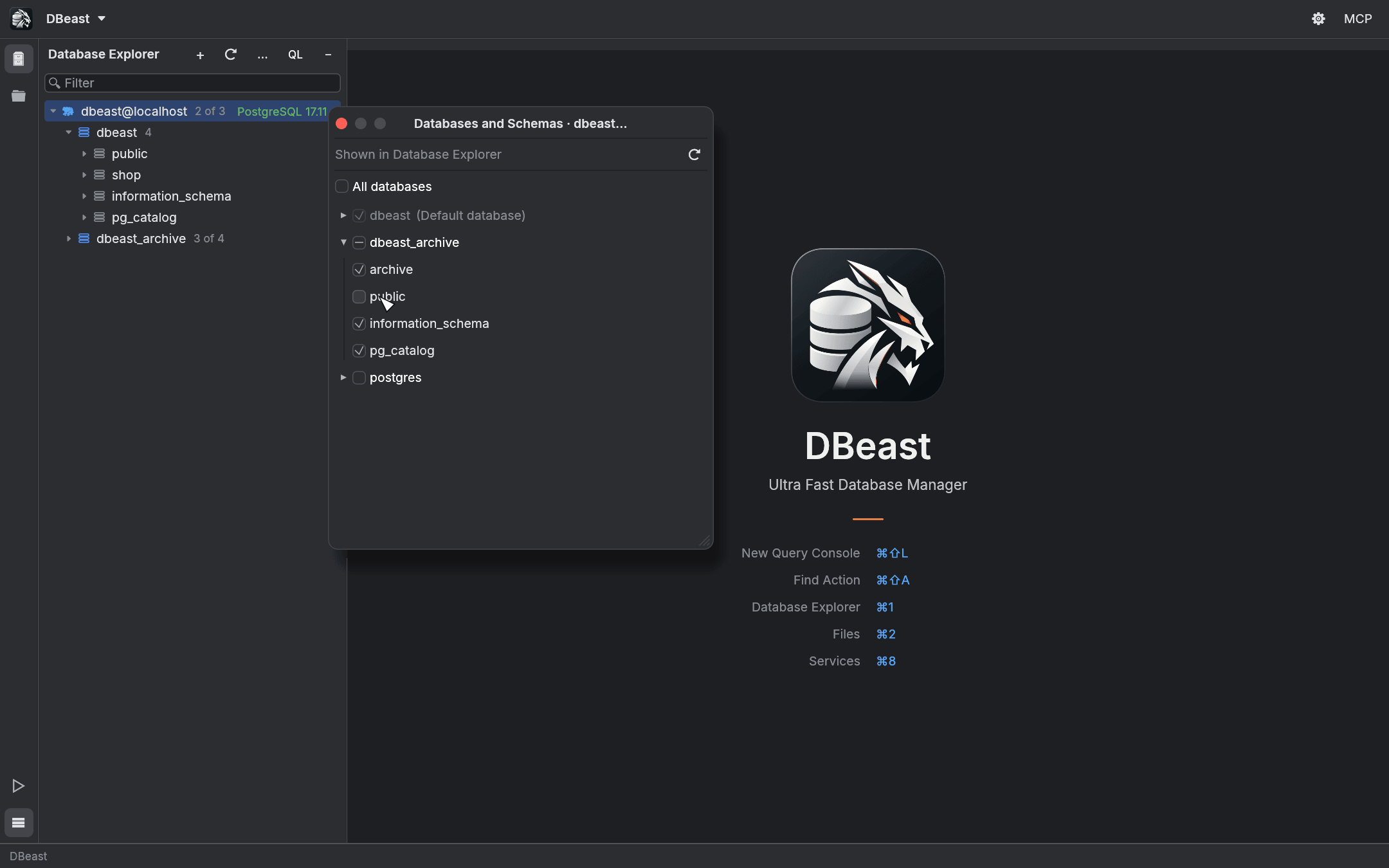Image resolution: width=1389 pixels, height=868 pixels.
Task: Enable the All databases checkbox
Action: coord(342,186)
